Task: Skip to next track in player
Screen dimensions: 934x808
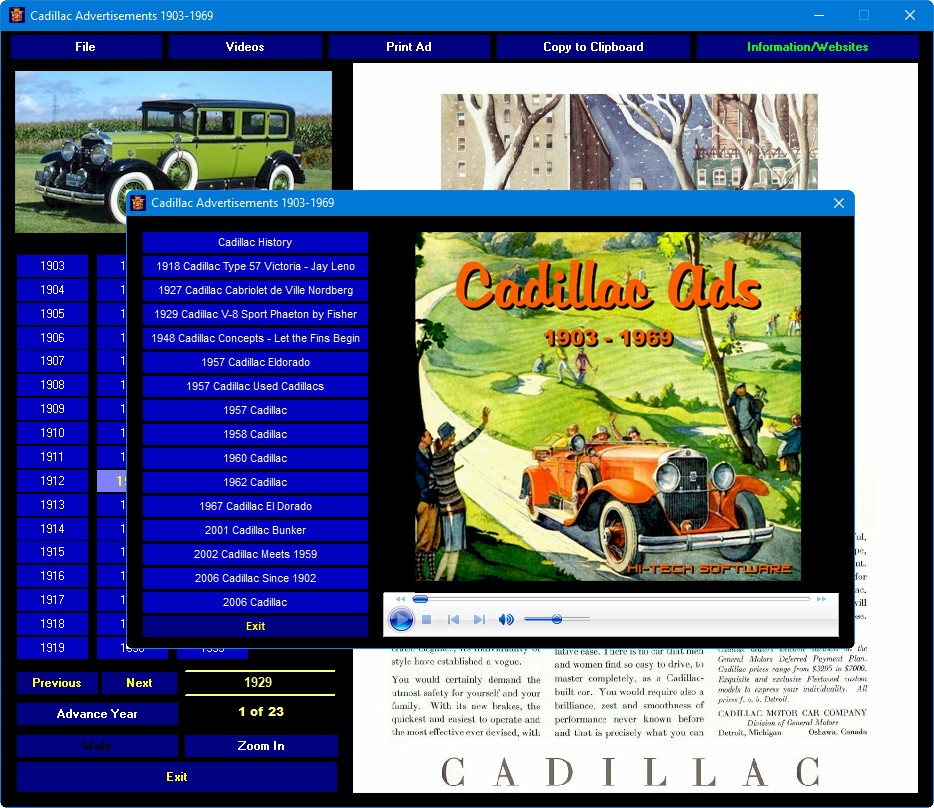Action: [x=479, y=620]
